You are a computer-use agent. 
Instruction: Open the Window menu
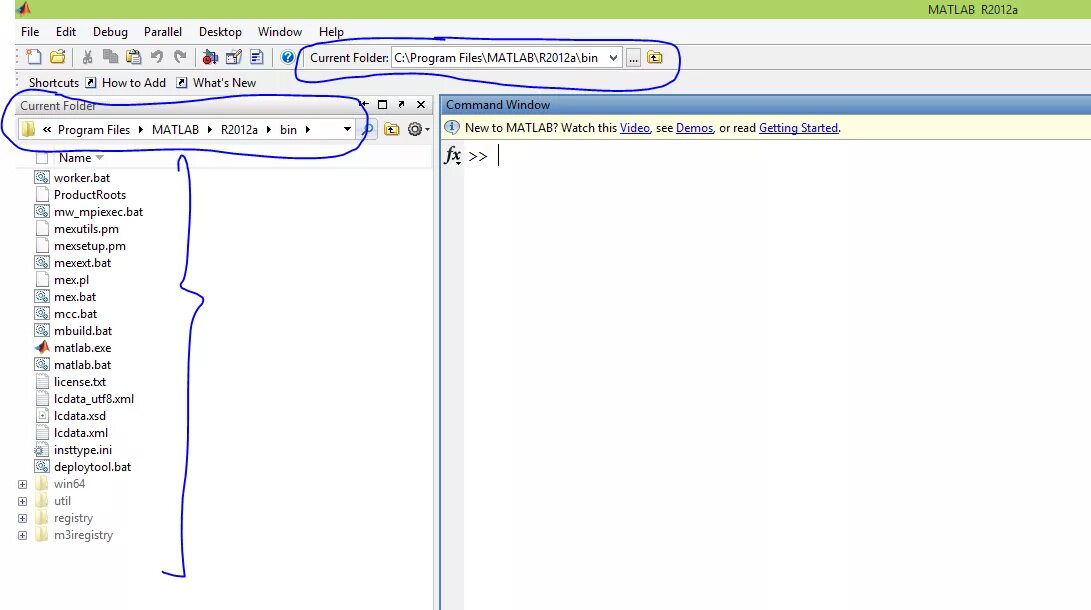[280, 32]
